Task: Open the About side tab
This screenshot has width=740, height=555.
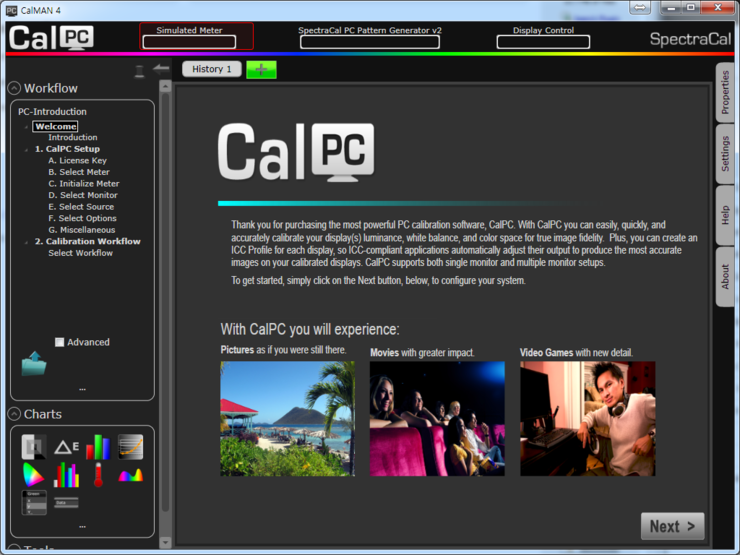Action: tap(725, 277)
